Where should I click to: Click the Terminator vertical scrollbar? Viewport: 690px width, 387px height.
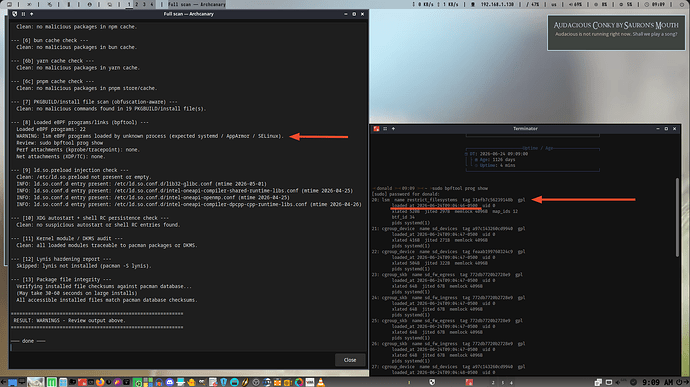click(677, 218)
